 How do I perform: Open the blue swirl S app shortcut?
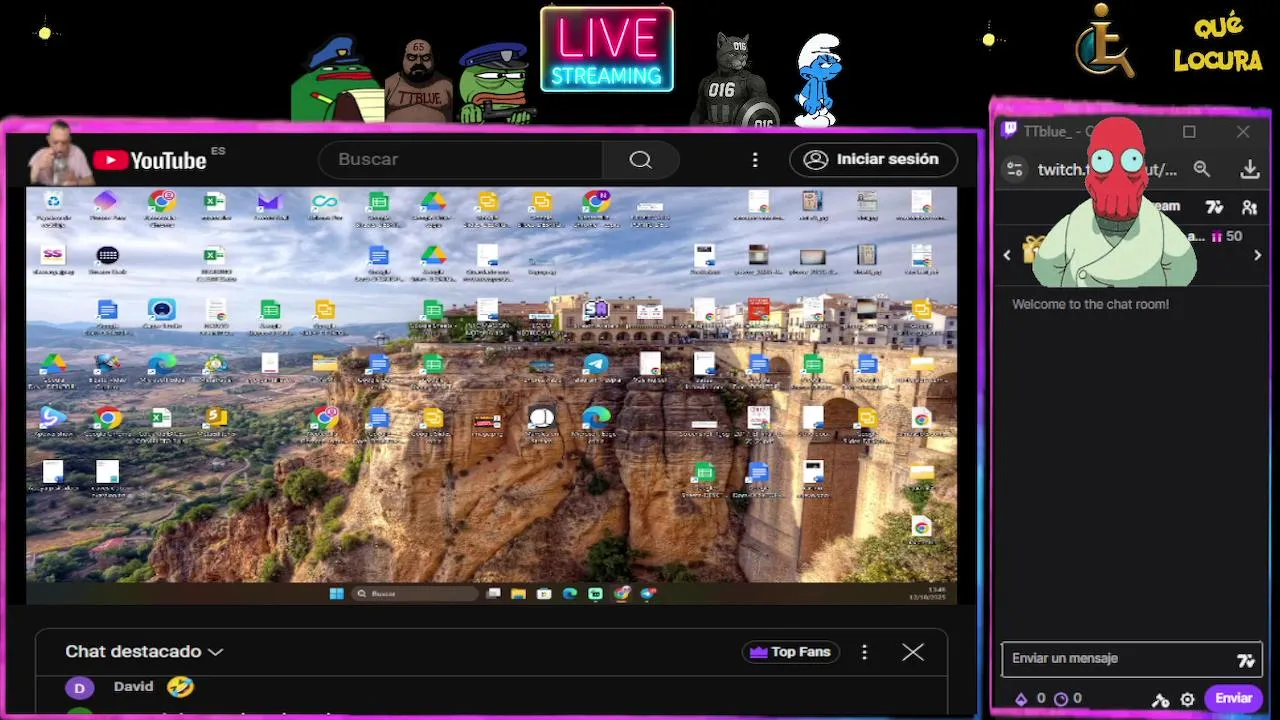pyautogui.click(x=53, y=418)
